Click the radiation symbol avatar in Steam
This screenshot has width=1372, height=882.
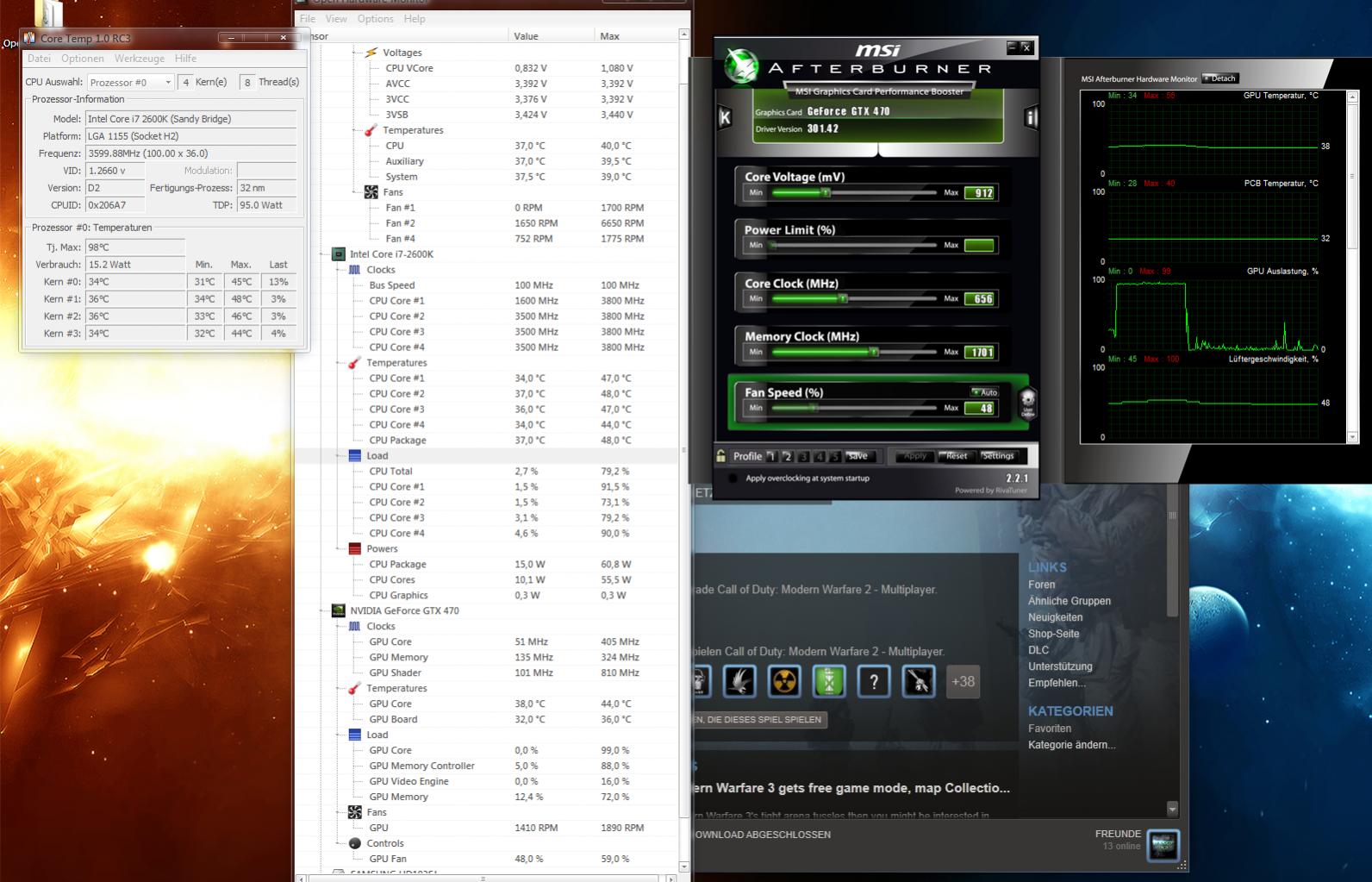pyautogui.click(x=783, y=681)
